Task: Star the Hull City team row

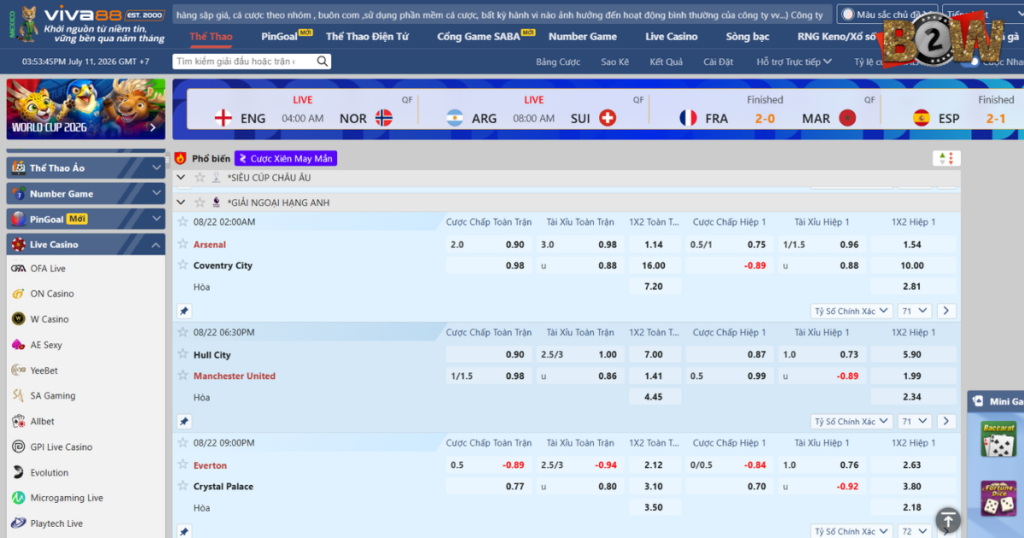Action: point(183,355)
